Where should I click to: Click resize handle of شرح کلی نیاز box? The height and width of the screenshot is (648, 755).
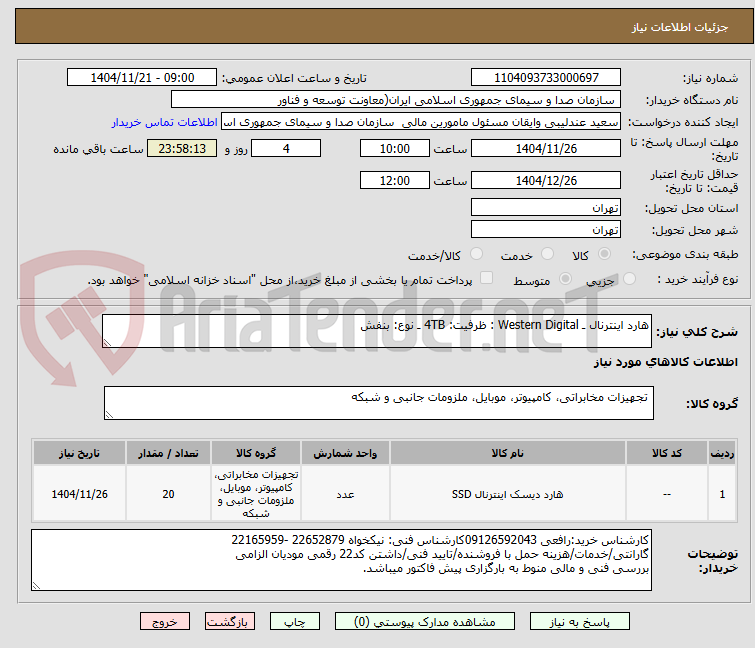point(107,342)
